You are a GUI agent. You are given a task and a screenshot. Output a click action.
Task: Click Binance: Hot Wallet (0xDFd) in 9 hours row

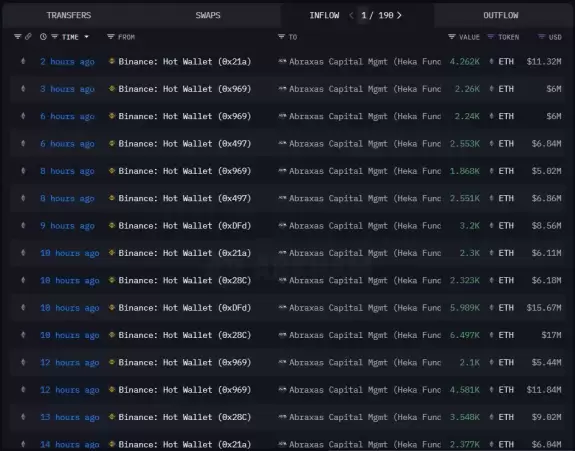click(x=184, y=226)
